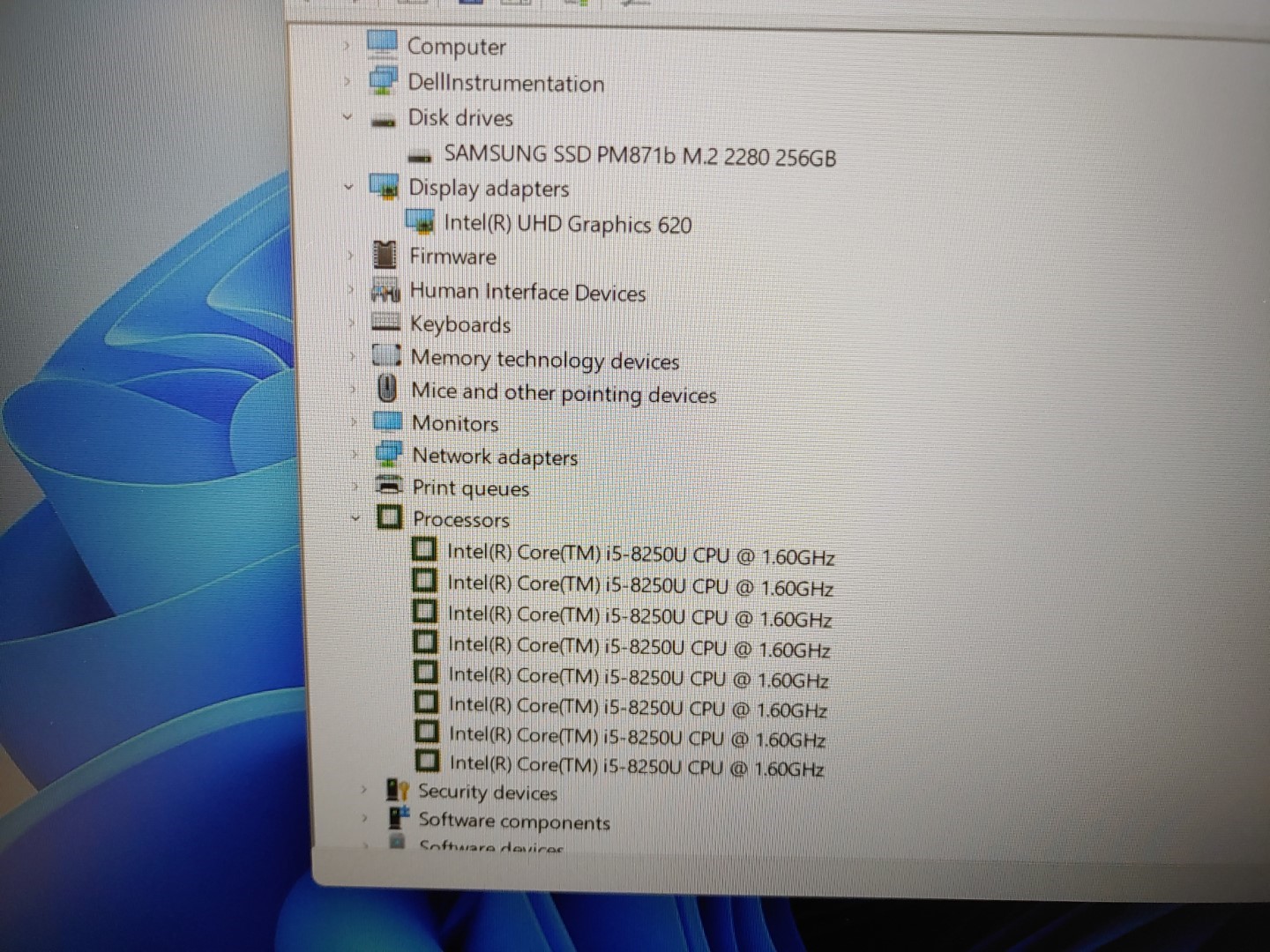Expand the Keyboards node
Screen dimensions: 1270x952
pyautogui.click(x=352, y=324)
